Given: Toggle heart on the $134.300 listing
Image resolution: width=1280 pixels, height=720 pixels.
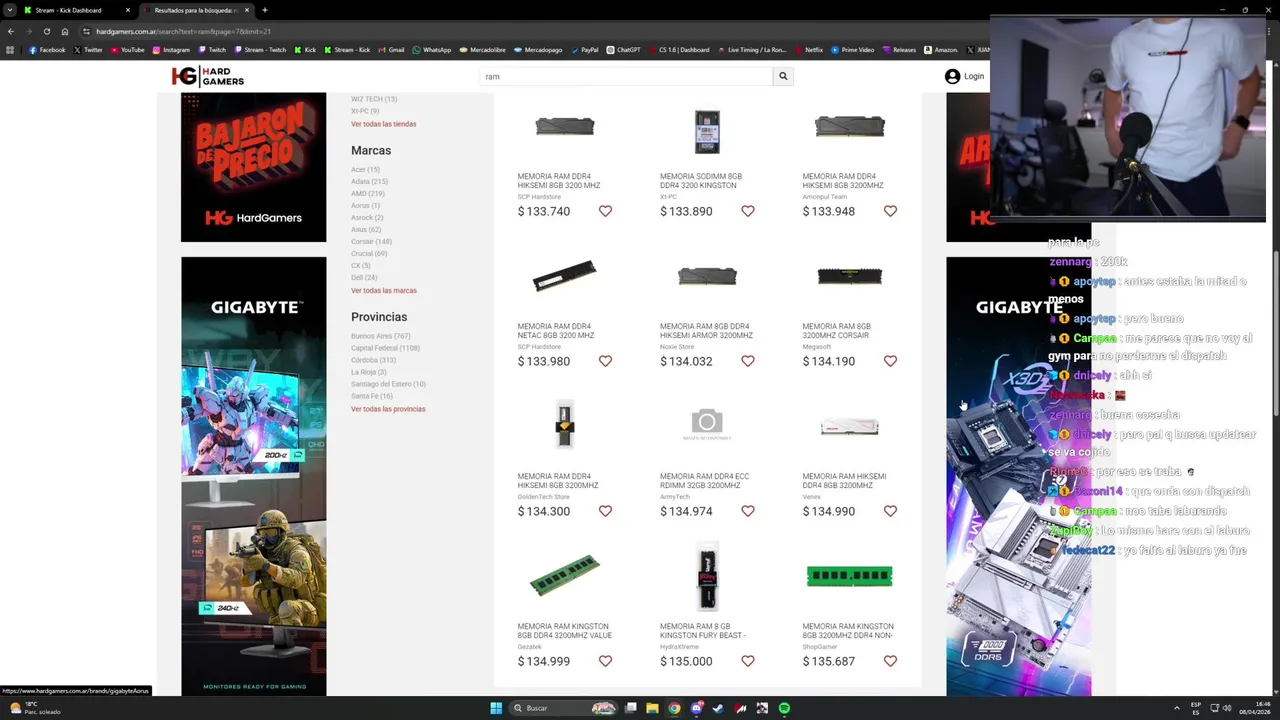Looking at the screenshot, I should pos(605,511).
